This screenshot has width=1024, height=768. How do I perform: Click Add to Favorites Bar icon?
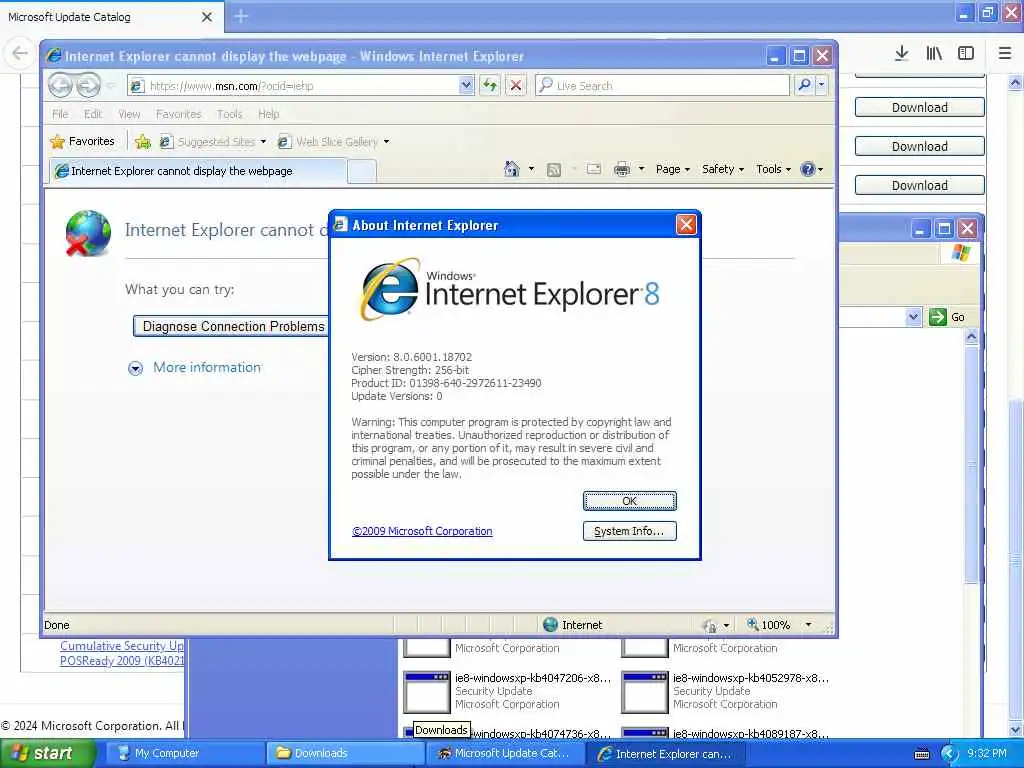[x=143, y=141]
